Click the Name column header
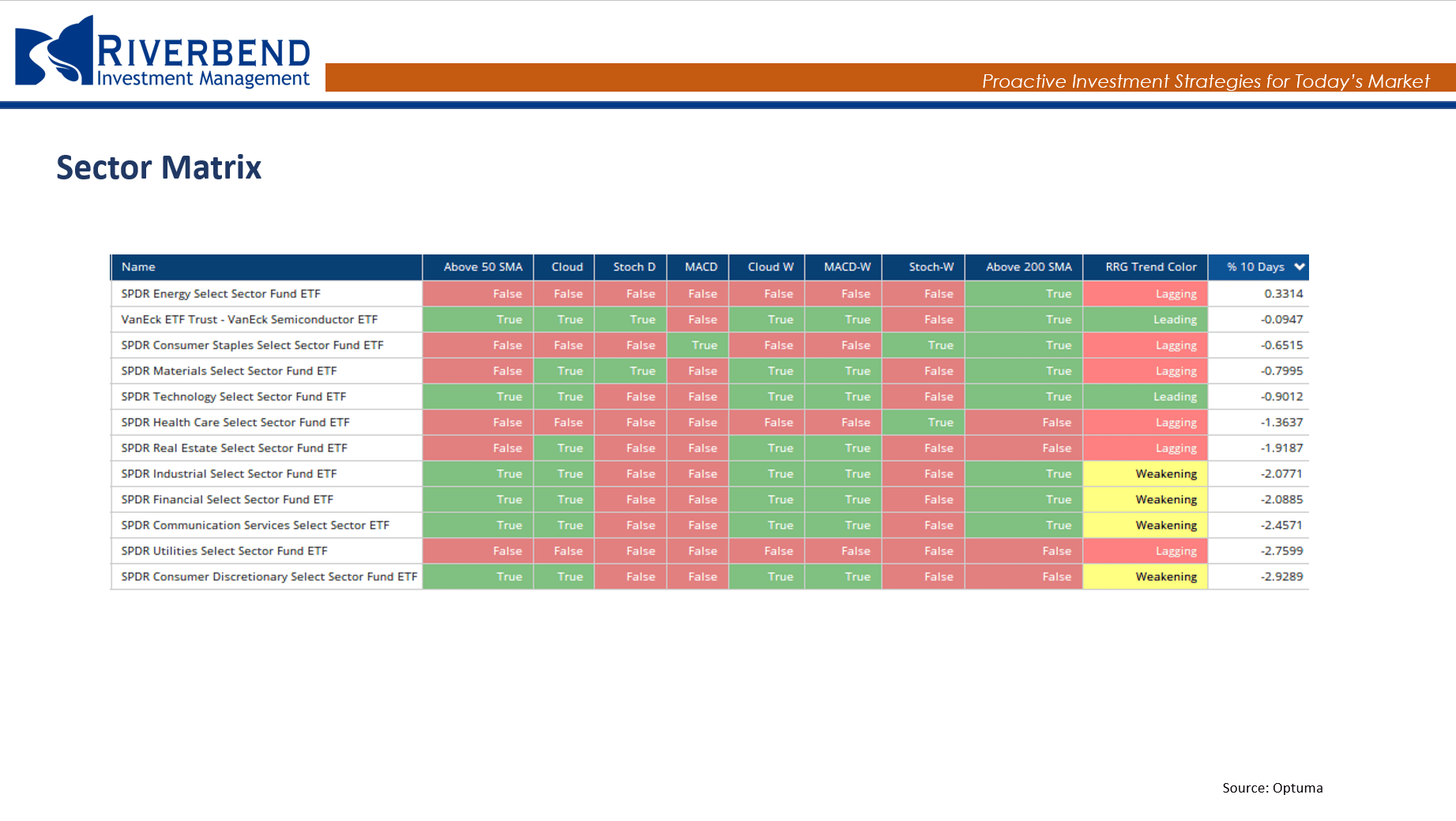This screenshot has height=821, width=1456. 267,267
